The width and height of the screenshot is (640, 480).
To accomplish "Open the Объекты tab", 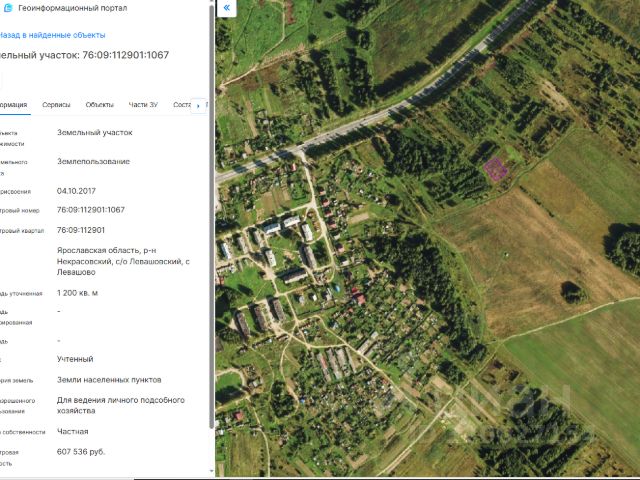I will [x=100, y=105].
